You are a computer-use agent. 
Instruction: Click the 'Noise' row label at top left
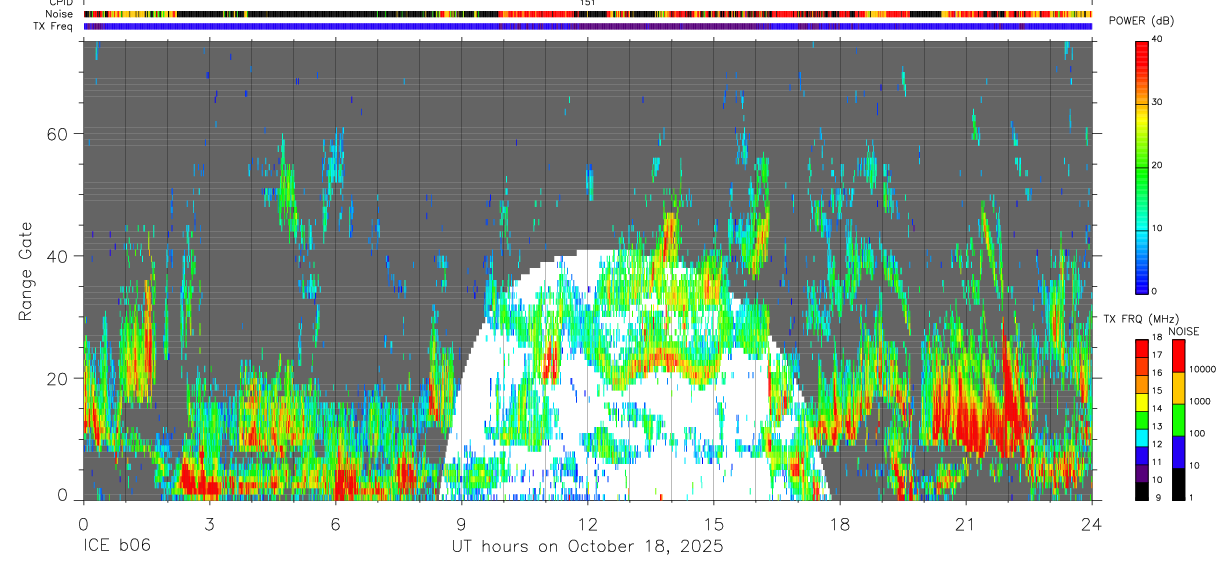57,14
